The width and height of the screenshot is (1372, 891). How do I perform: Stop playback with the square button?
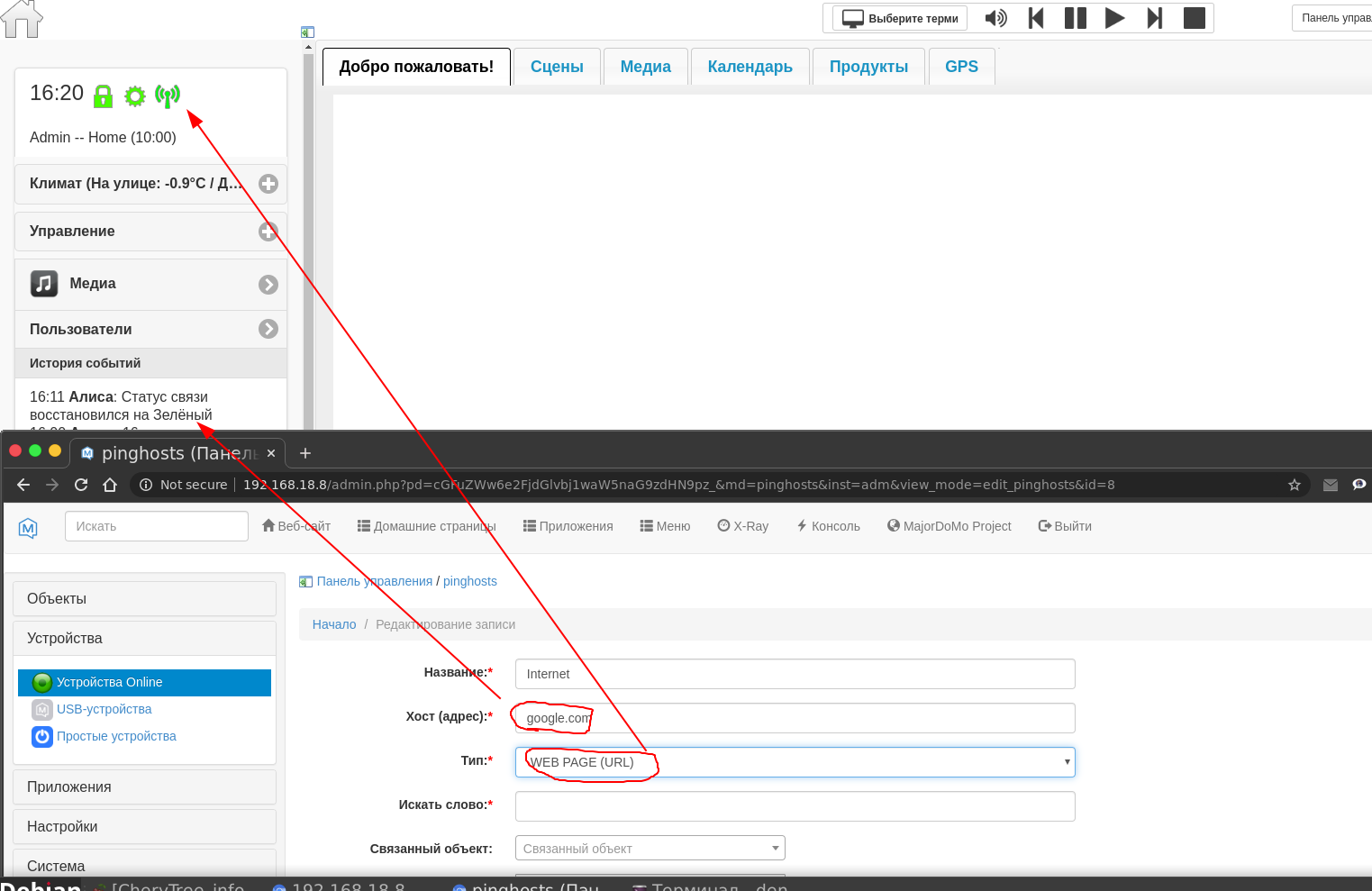pyautogui.click(x=1194, y=18)
